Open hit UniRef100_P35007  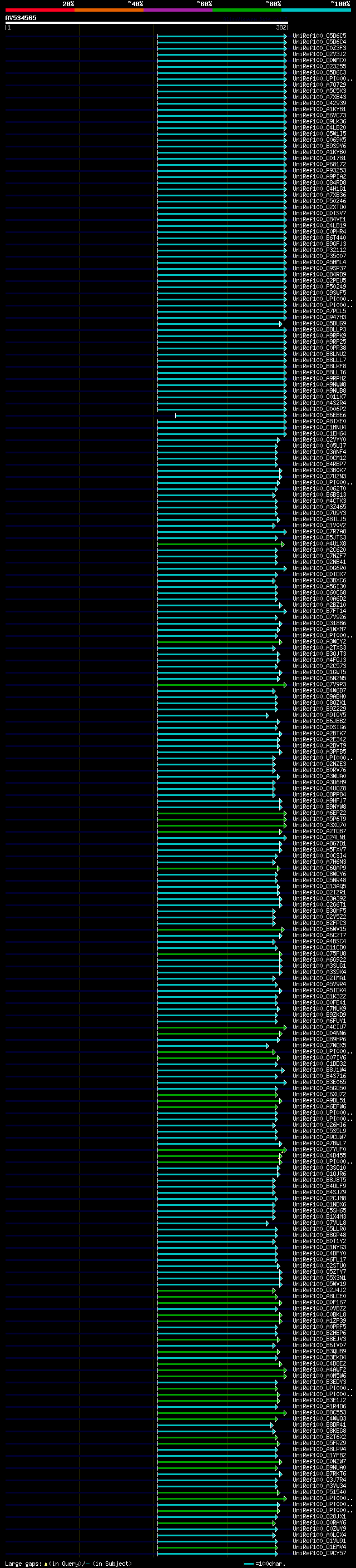(319, 256)
